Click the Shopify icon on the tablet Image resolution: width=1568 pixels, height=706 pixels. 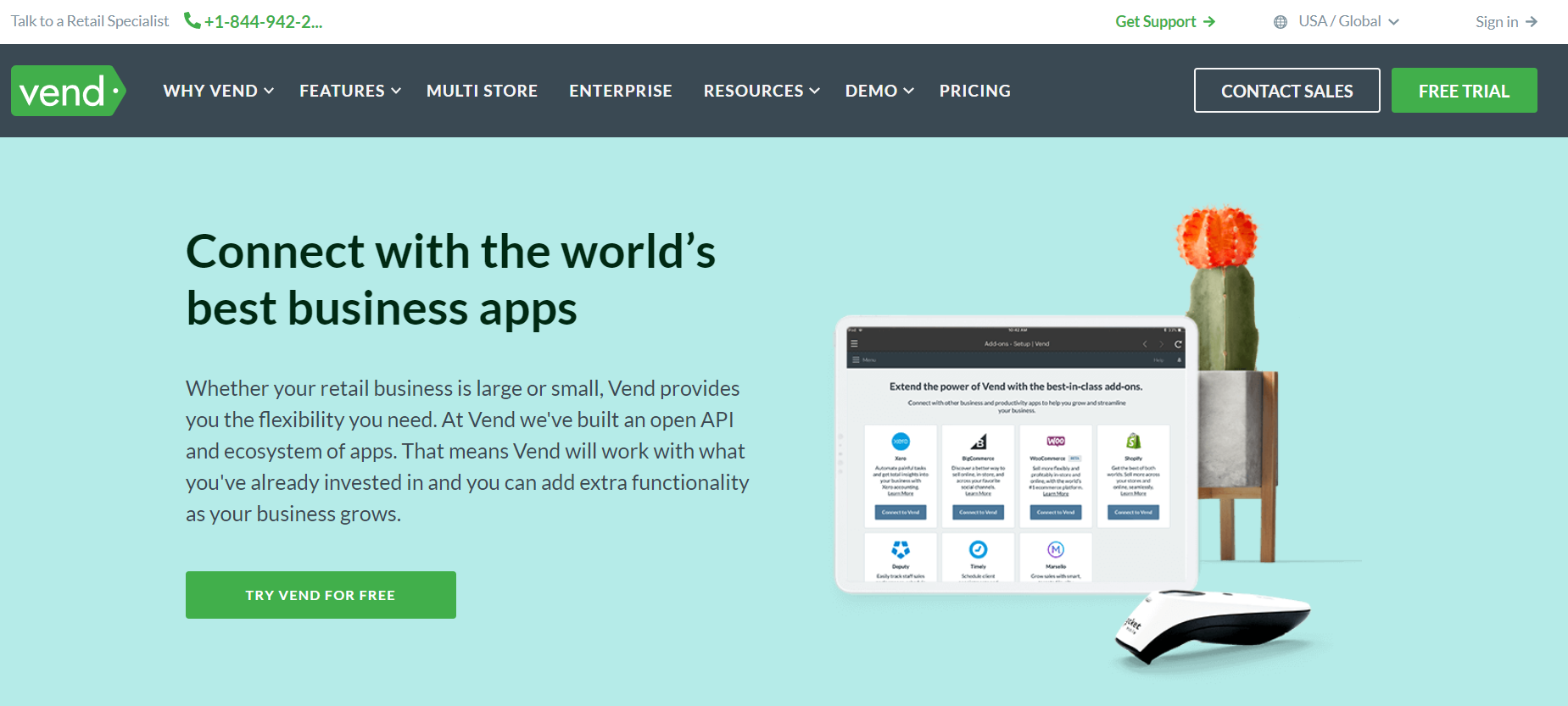pos(1133,441)
